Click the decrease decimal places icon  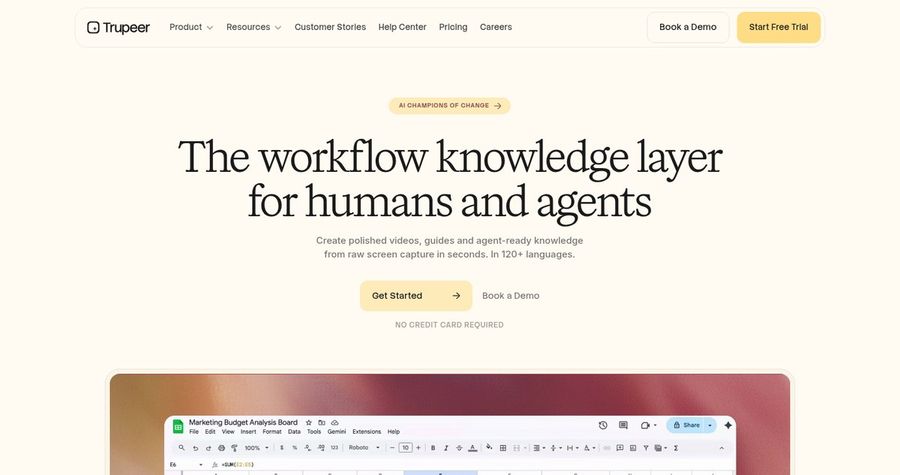pos(308,447)
